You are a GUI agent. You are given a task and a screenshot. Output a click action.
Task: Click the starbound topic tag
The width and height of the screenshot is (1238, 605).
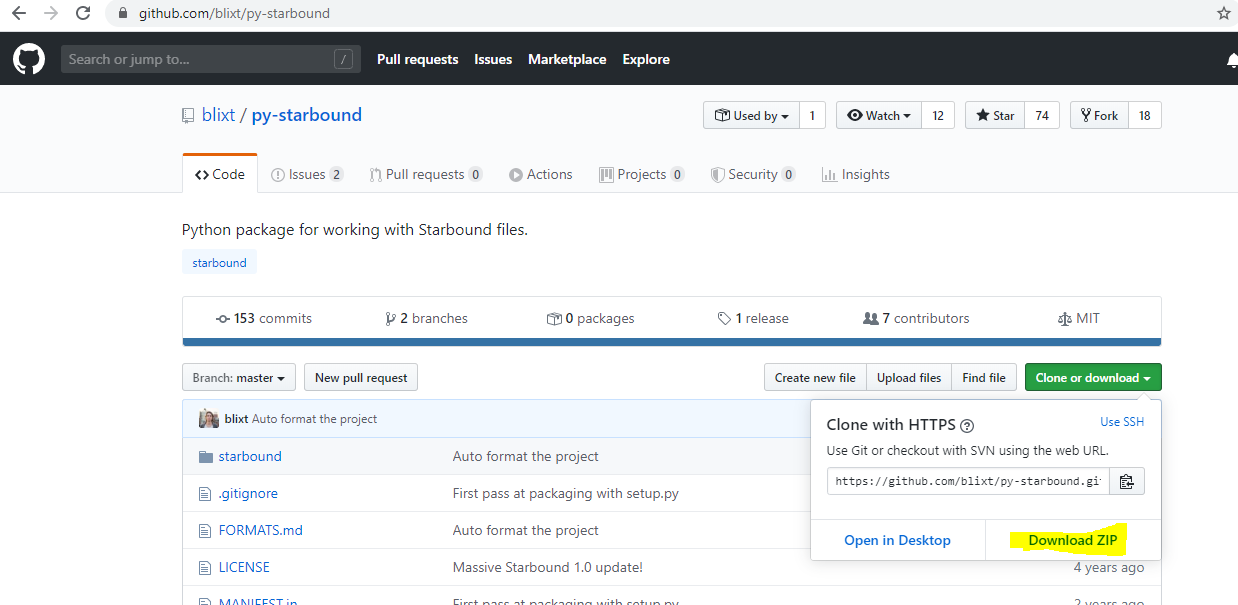coord(219,263)
